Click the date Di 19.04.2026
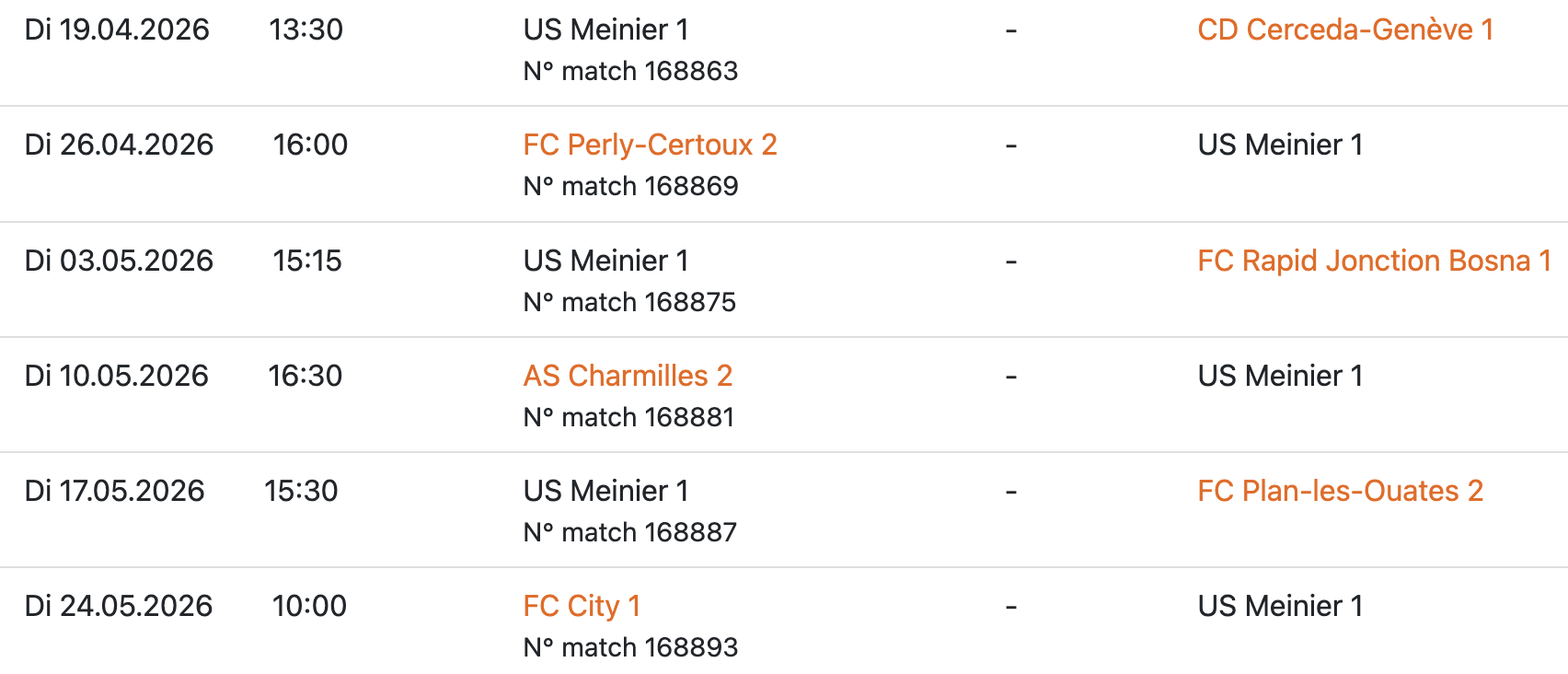 [x=117, y=29]
